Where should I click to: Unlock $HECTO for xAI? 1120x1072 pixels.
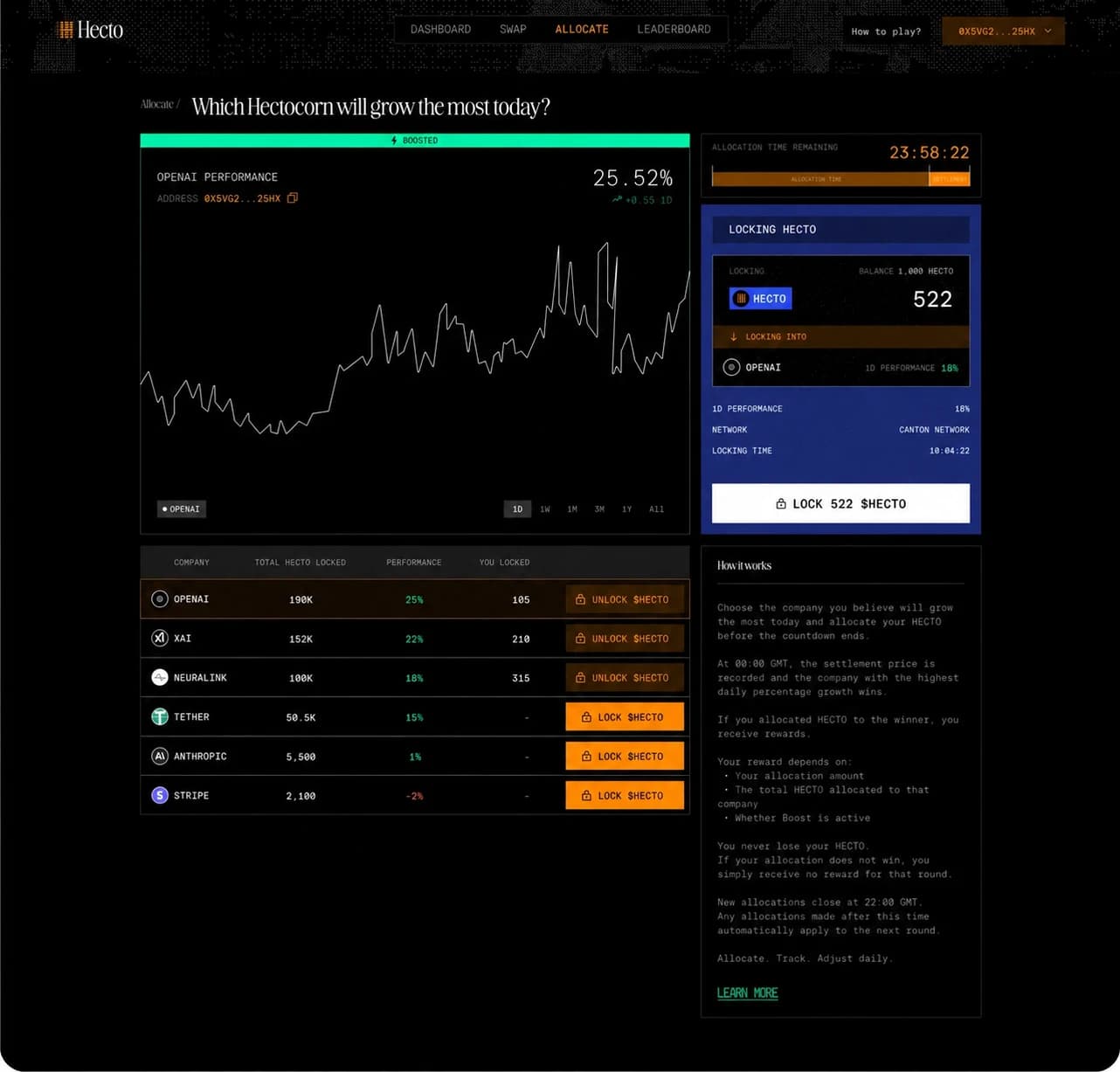(x=625, y=639)
